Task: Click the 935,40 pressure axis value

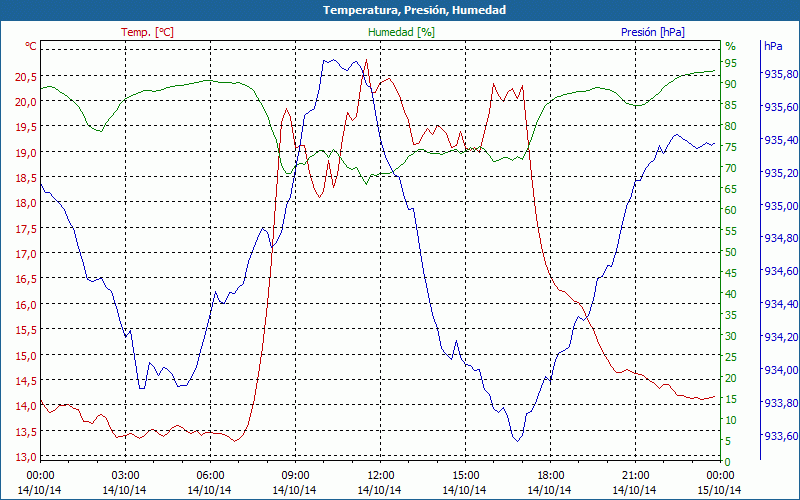Action: [781, 140]
